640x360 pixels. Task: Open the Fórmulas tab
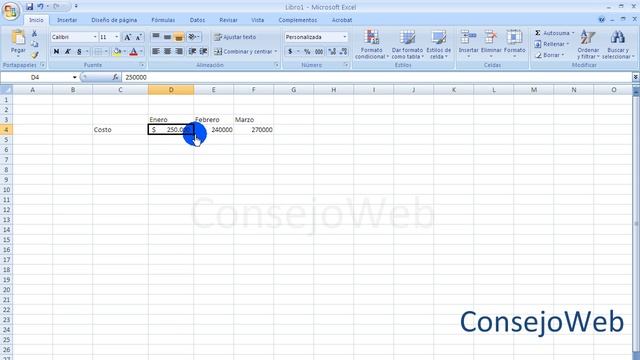coord(163,20)
